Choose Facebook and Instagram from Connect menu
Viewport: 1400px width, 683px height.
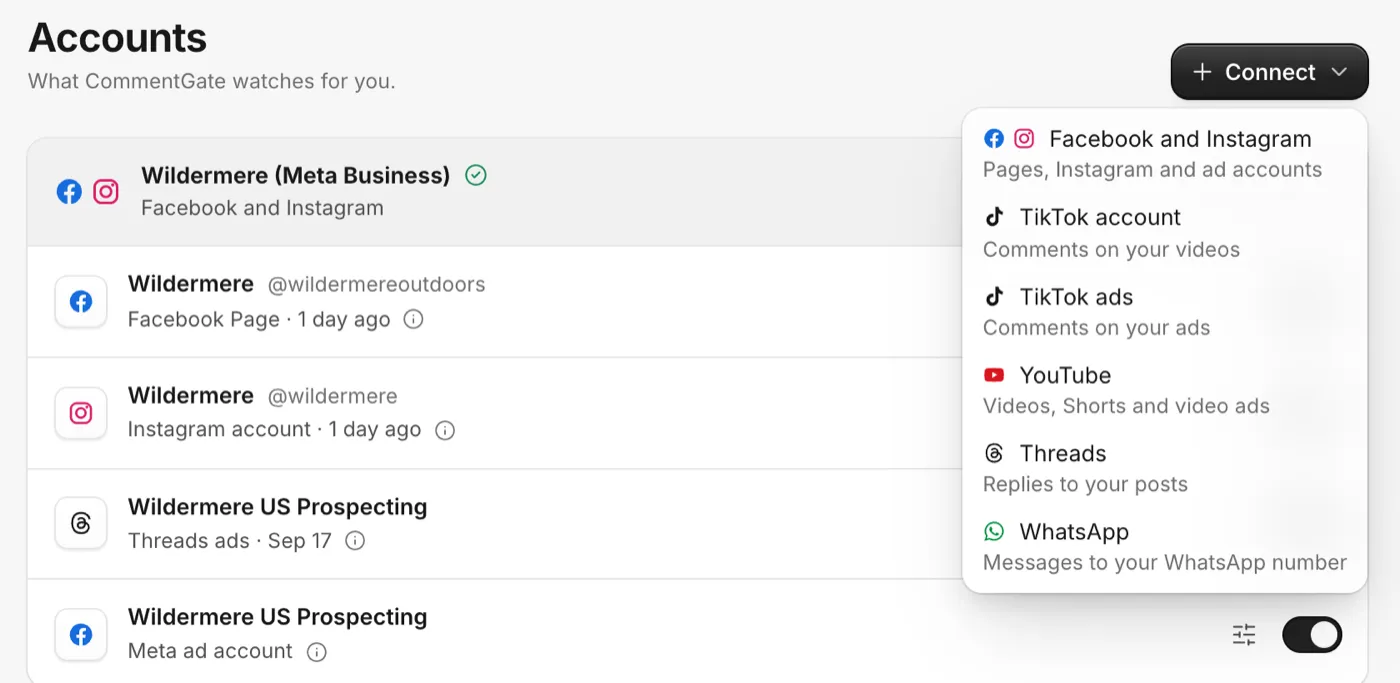1164,154
